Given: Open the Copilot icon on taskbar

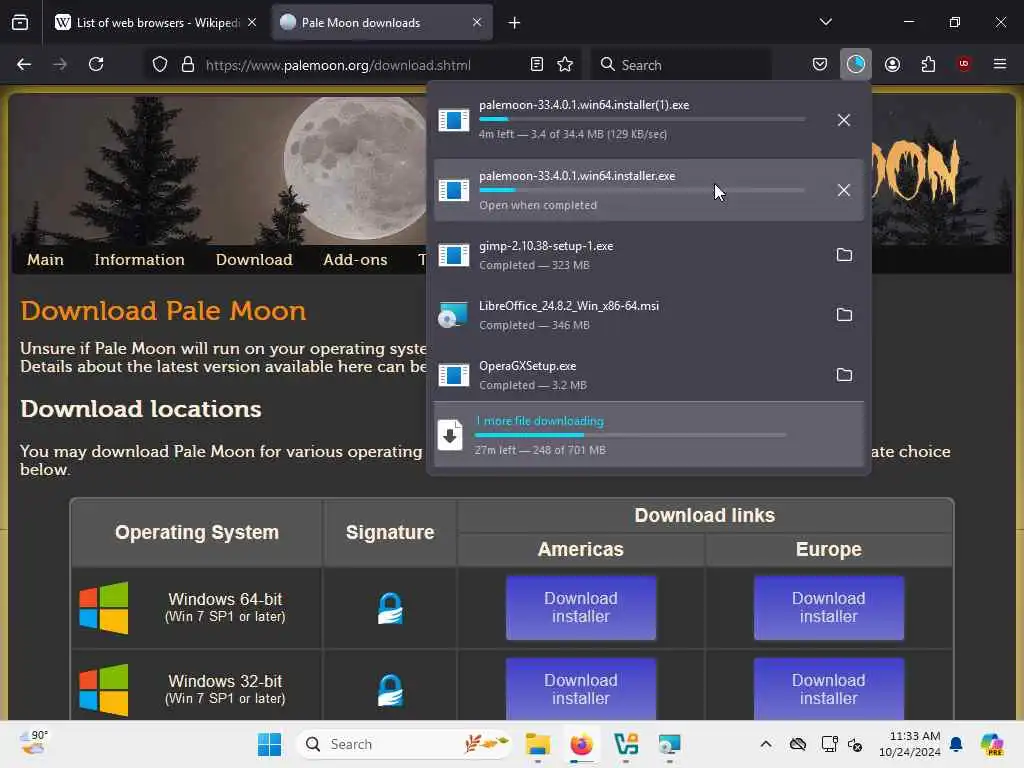Looking at the screenshot, I should pyautogui.click(x=991, y=744).
